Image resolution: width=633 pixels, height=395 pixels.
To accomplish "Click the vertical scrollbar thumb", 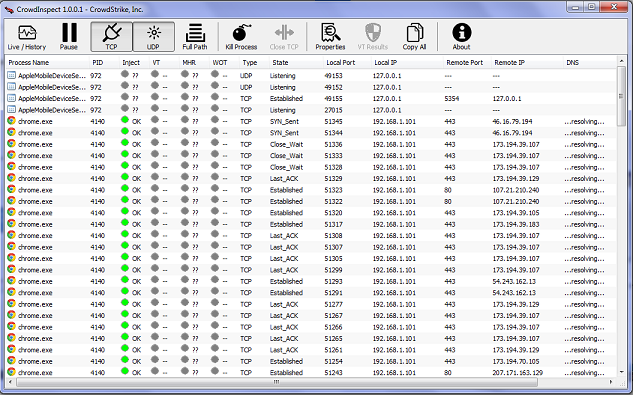I will tap(622, 96).
